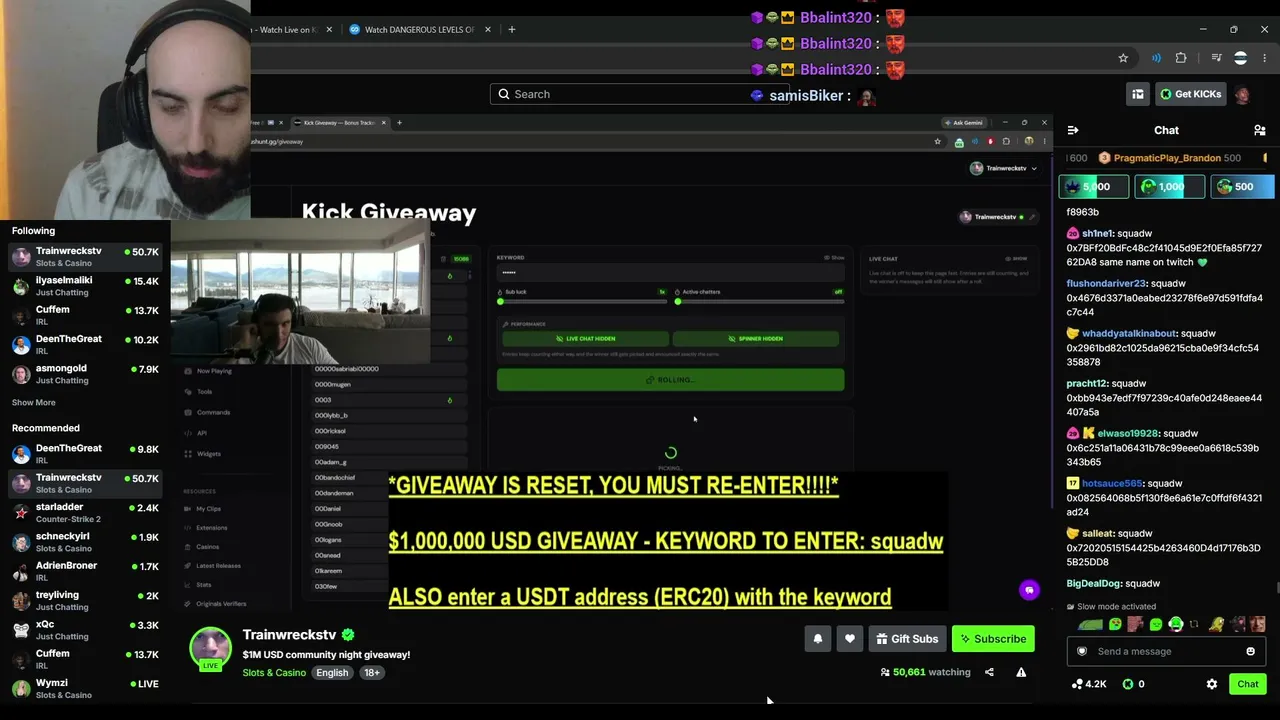Open the Kick shop icon beside Get KICKs

[x=1138, y=94]
